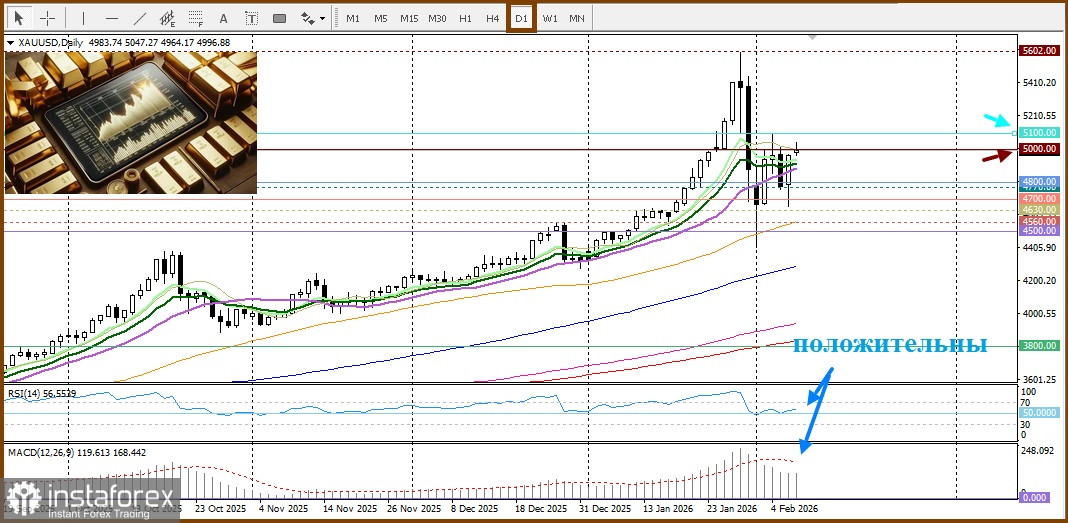Click the RSI 50.0000 level label
Image resolution: width=1068 pixels, height=523 pixels.
(x=1039, y=413)
